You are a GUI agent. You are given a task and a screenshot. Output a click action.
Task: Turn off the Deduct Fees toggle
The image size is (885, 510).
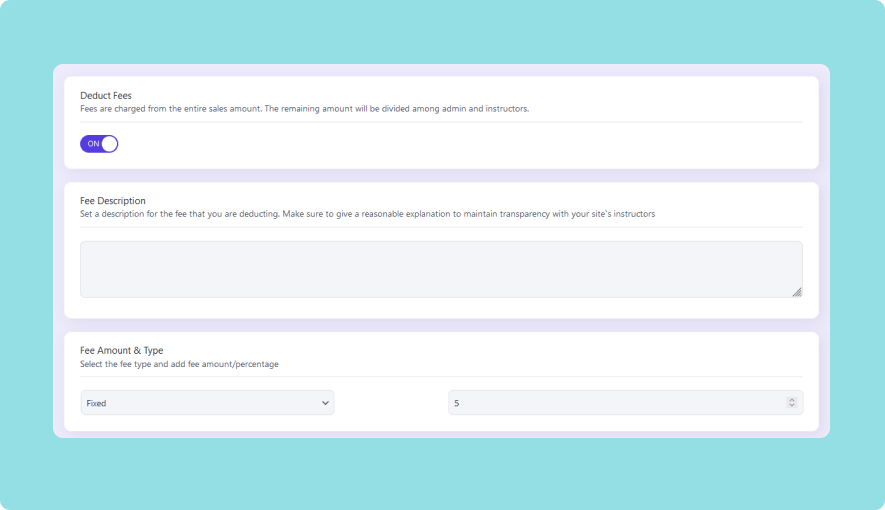click(x=99, y=144)
